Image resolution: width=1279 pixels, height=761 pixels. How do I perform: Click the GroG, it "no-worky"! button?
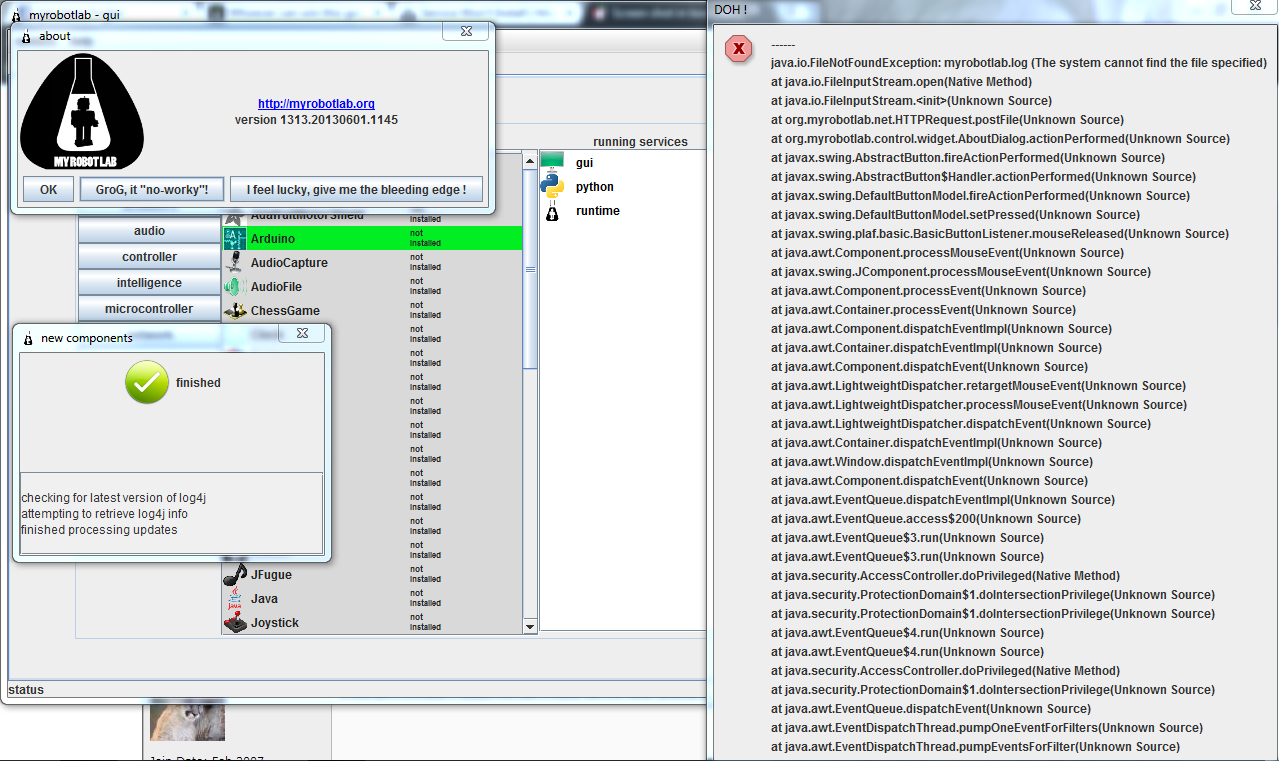tap(152, 190)
